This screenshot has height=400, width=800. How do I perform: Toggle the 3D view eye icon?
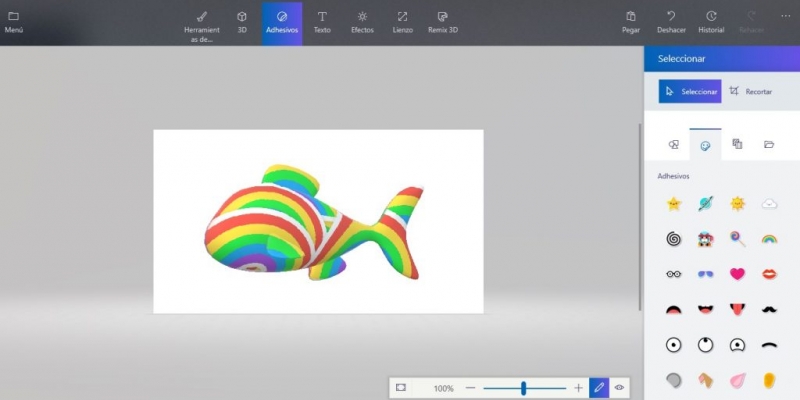620,387
